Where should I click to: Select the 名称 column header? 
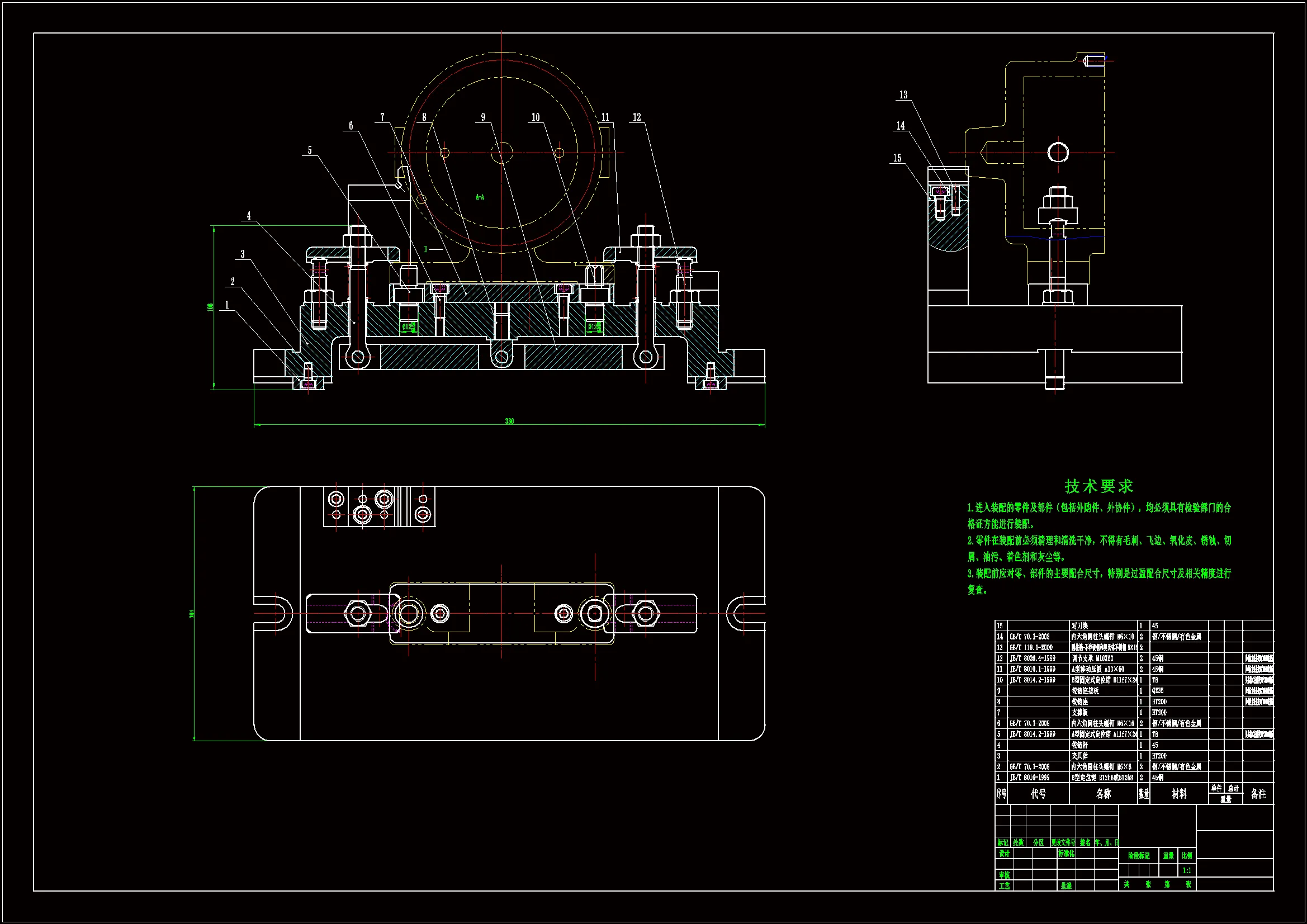[1103, 794]
